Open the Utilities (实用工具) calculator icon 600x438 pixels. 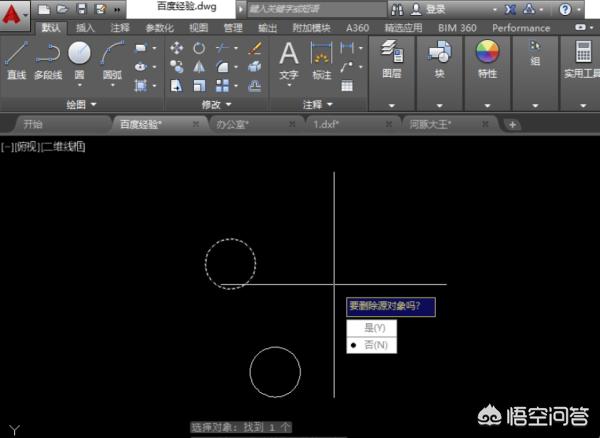pos(578,55)
